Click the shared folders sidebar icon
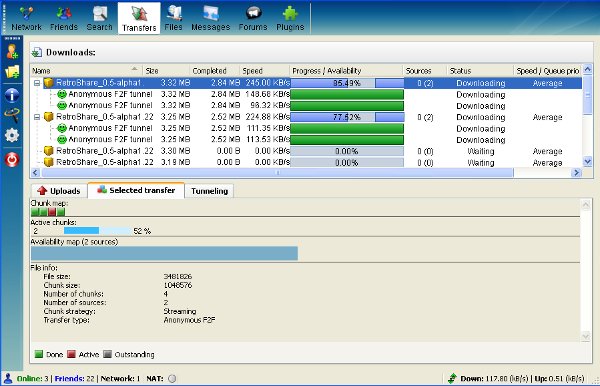 point(12,72)
